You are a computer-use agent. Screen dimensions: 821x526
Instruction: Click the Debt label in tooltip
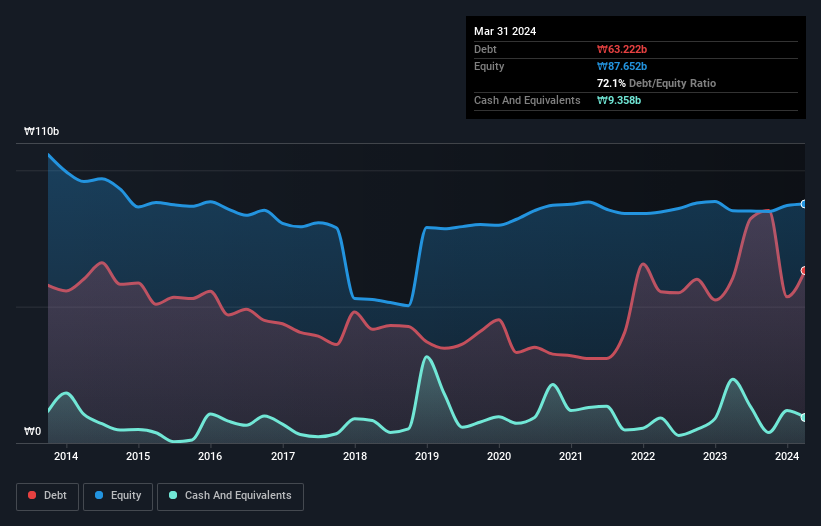click(x=485, y=49)
